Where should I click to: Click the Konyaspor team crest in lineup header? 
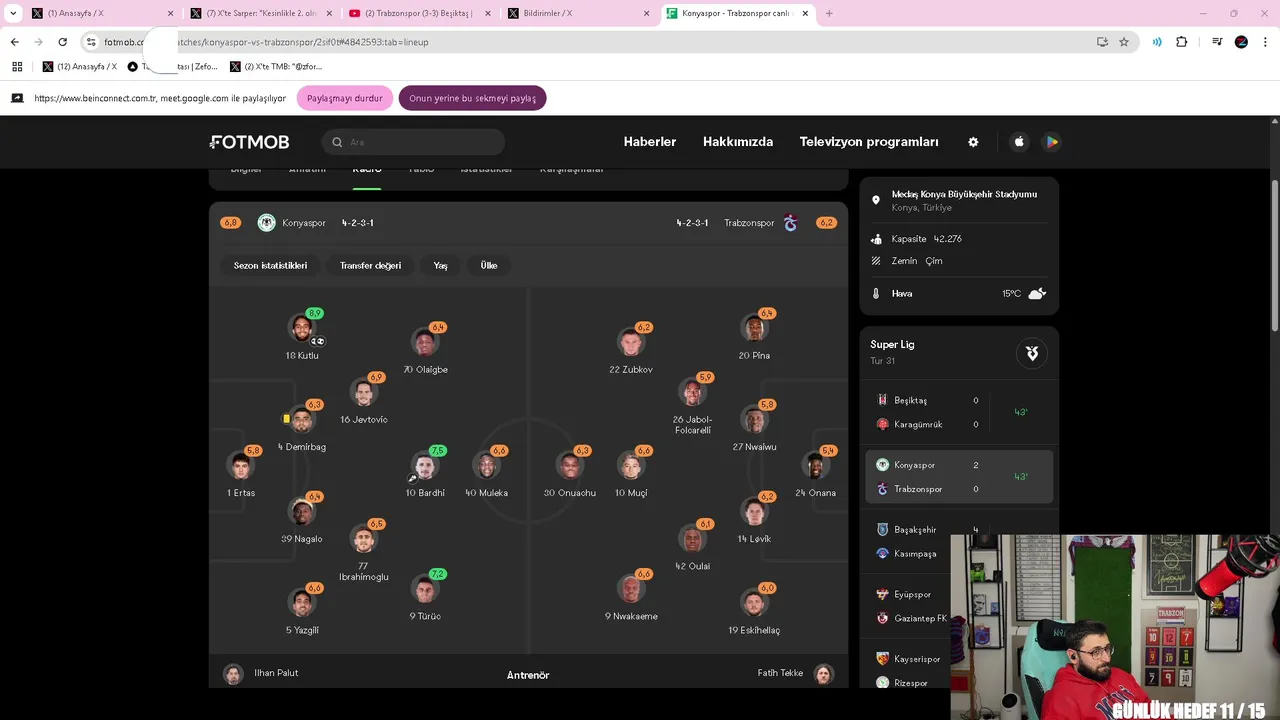266,223
